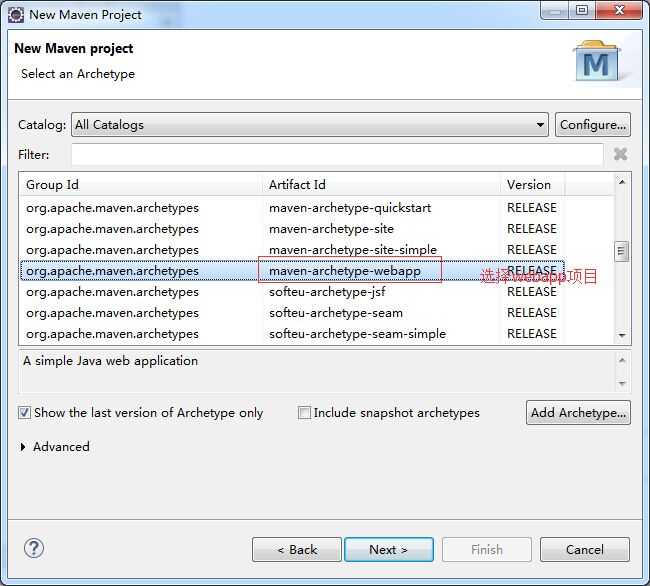650x586 pixels.
Task: Click the Eclipse window icon in title bar
Action: 16,15
